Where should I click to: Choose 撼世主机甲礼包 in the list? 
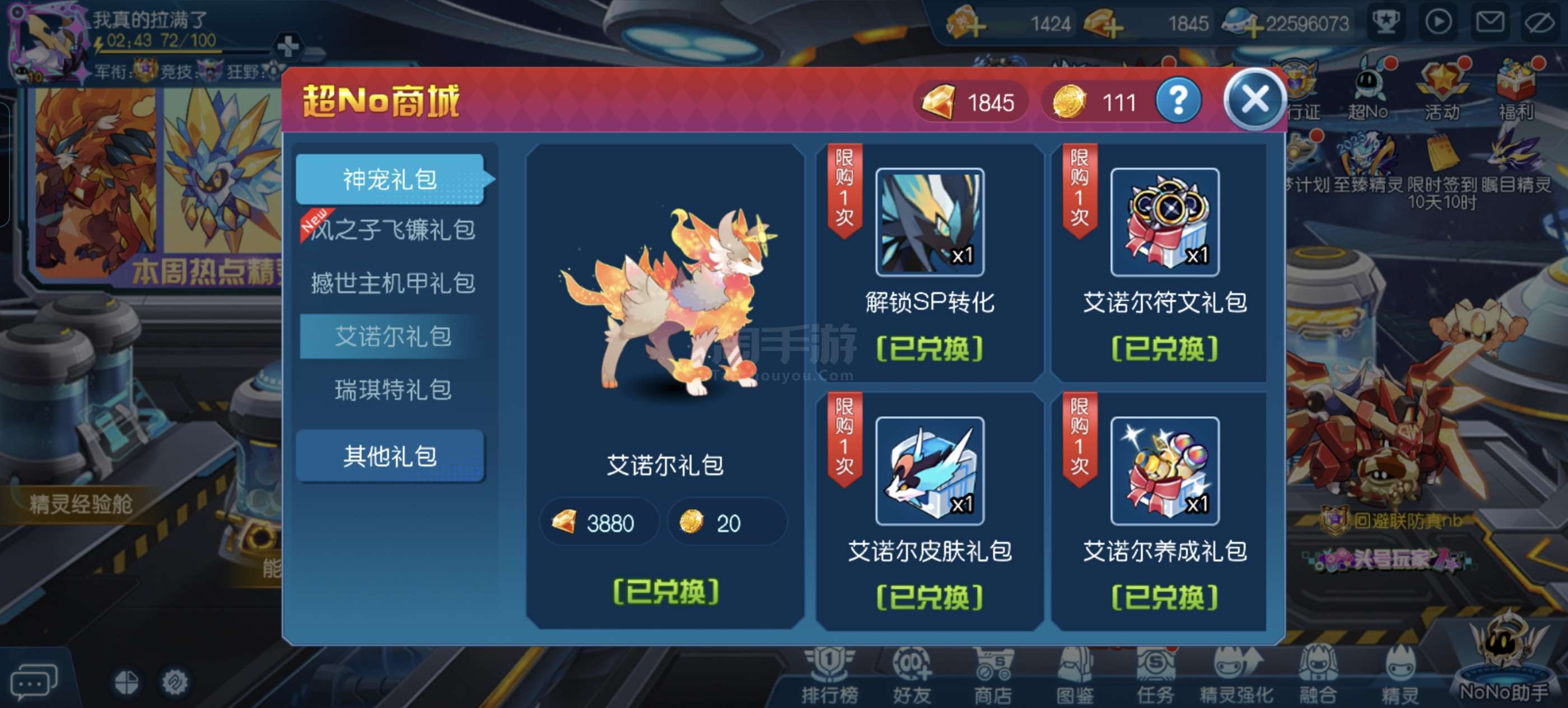pos(393,283)
